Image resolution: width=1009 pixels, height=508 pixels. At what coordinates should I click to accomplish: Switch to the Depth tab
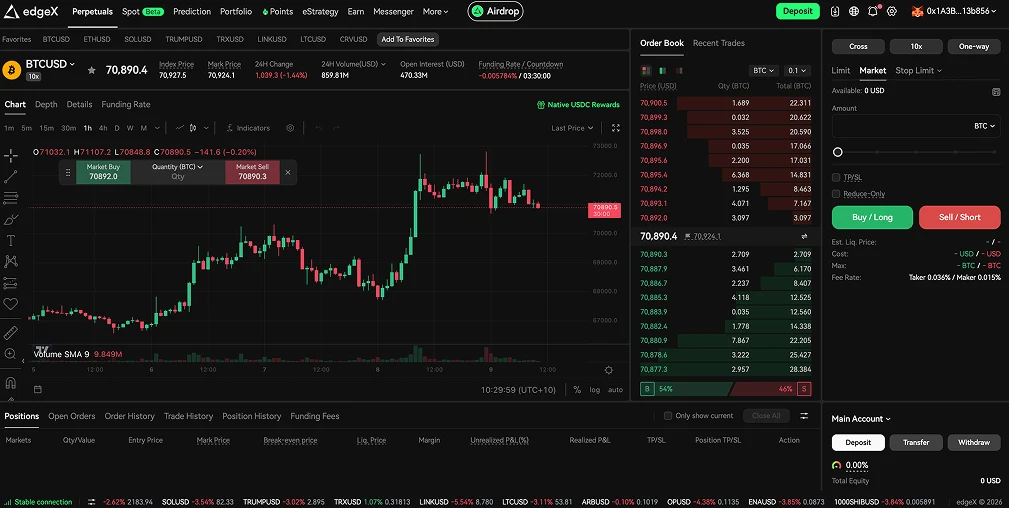(46, 104)
